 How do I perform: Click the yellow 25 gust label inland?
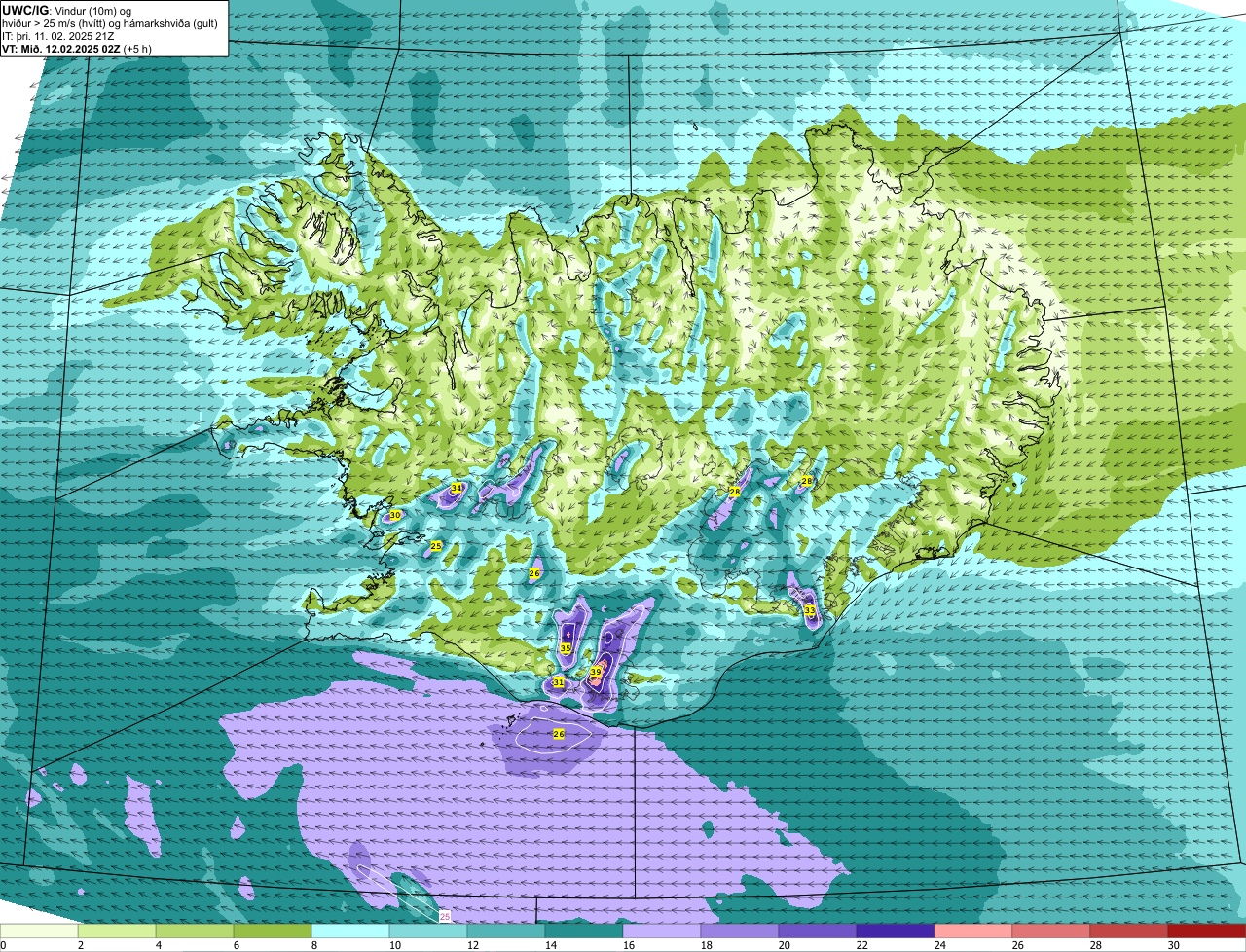point(436,546)
